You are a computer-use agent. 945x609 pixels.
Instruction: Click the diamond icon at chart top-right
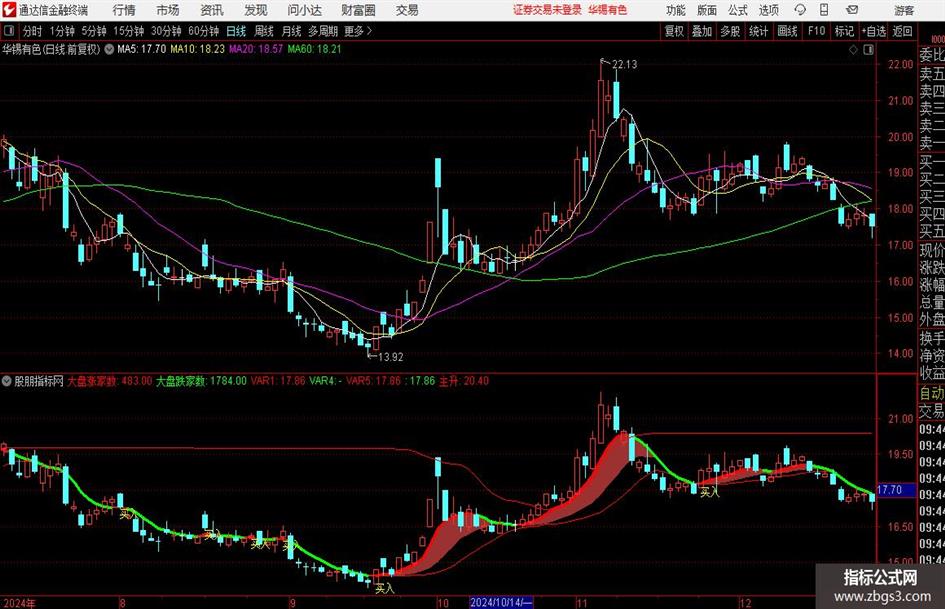coord(853,50)
